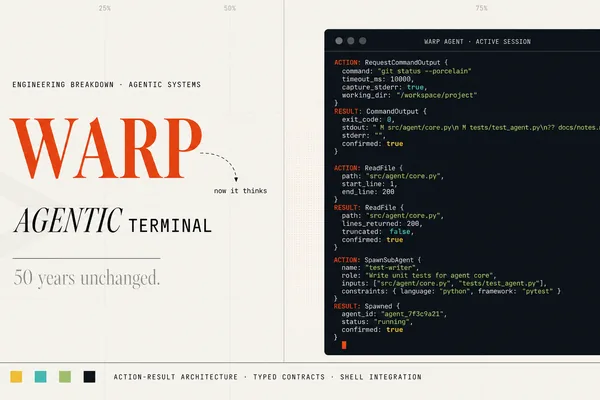The height and width of the screenshot is (400, 600).
Task: Click 'TYPED CONTRACTS' footer text
Action: click(x=289, y=377)
